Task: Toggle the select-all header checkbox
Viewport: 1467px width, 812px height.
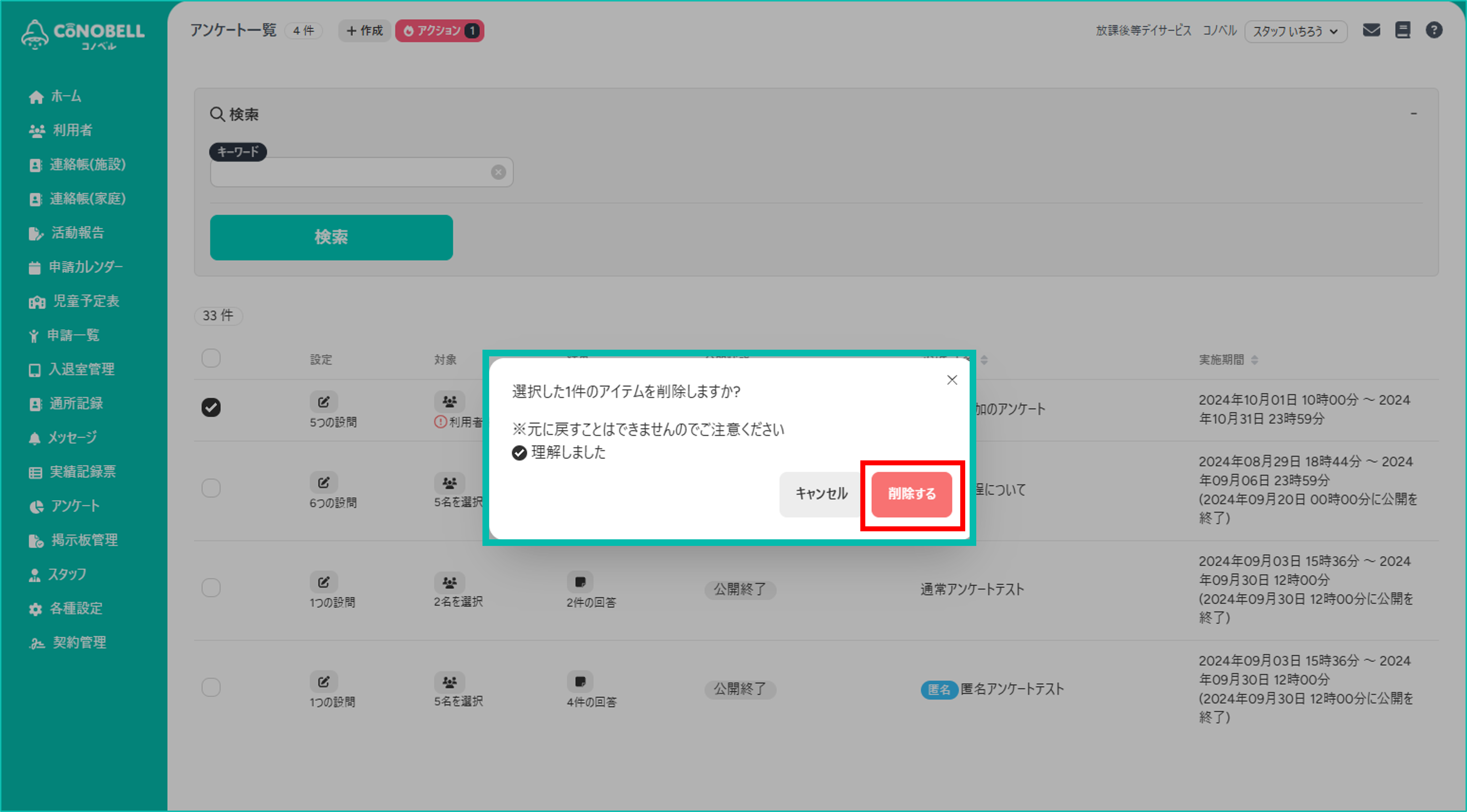Action: (x=211, y=359)
